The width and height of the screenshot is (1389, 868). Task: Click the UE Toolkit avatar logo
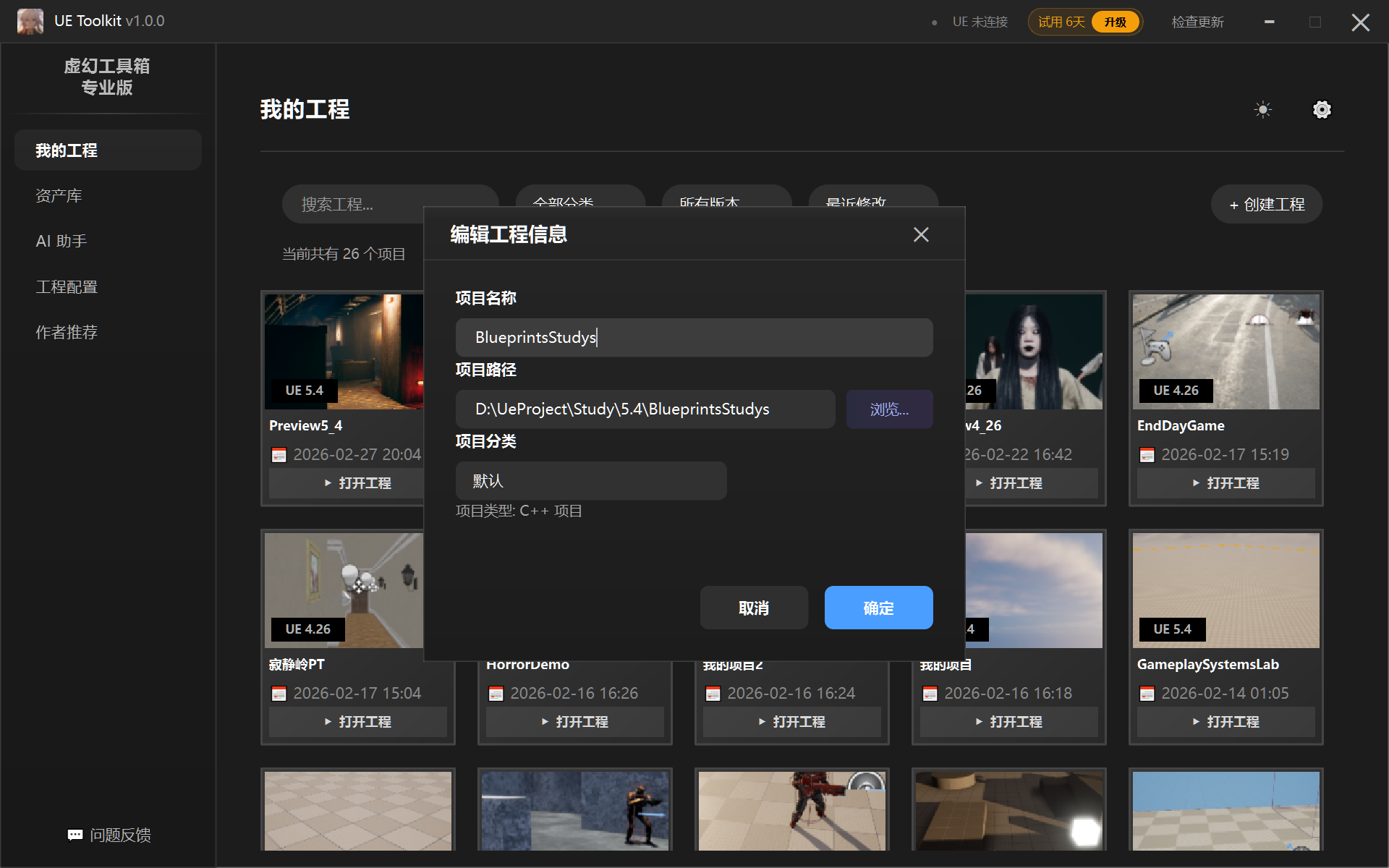click(x=30, y=21)
